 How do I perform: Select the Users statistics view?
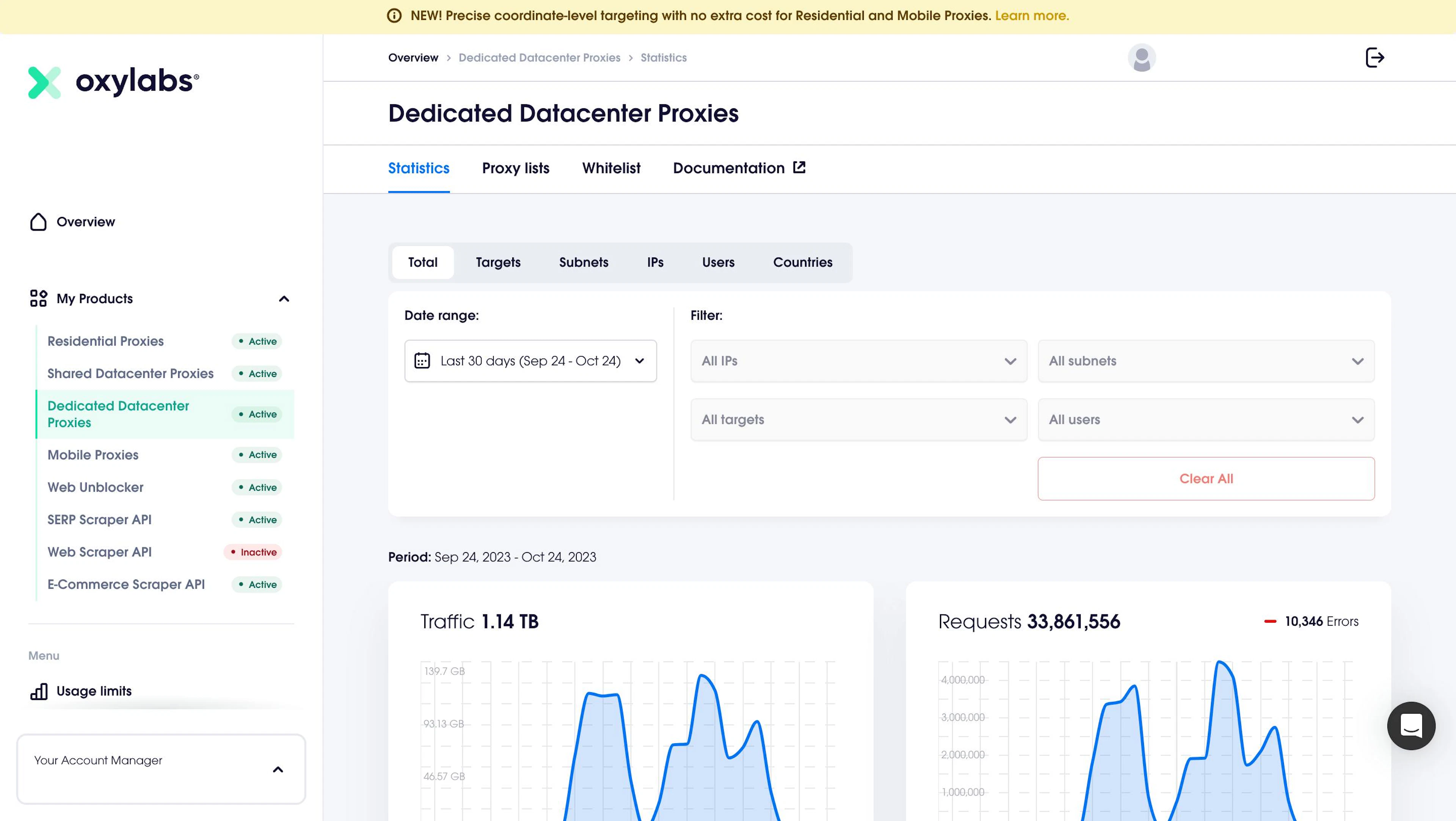coord(718,262)
